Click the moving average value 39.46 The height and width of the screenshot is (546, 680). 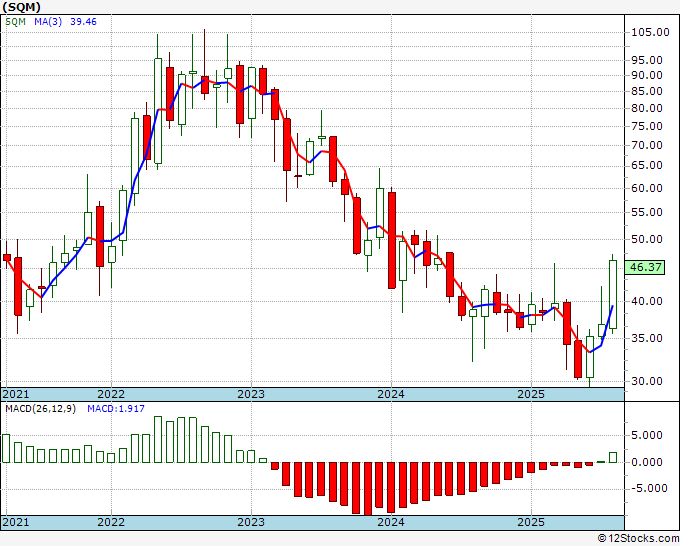click(x=83, y=22)
